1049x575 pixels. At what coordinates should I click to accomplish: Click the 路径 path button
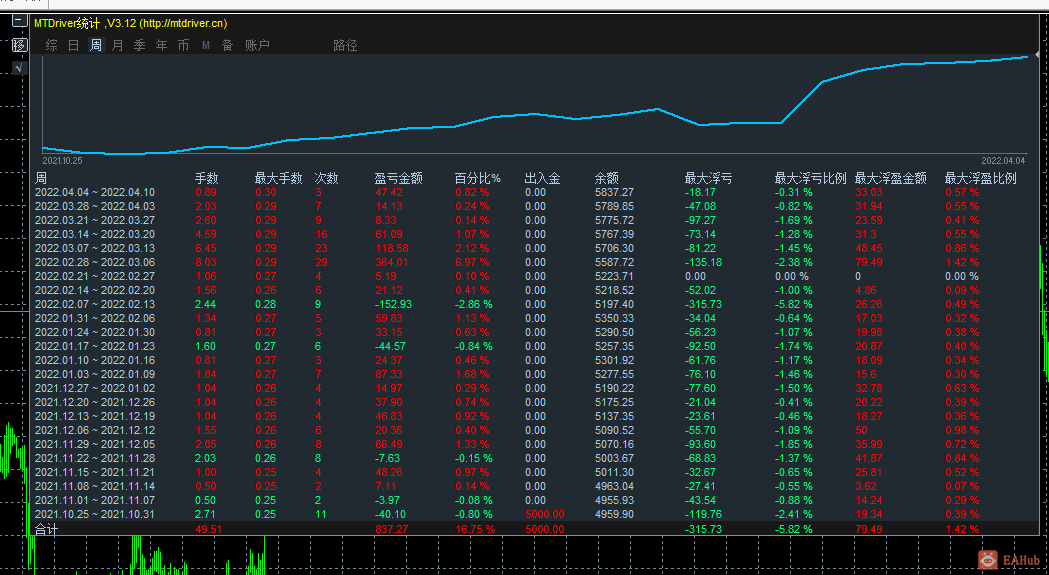tap(345, 46)
